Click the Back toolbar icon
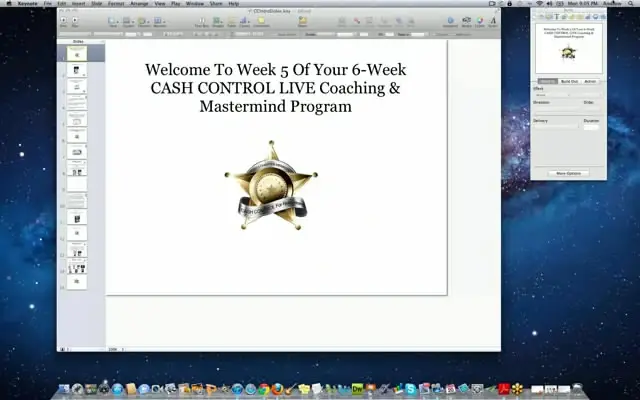This screenshot has width=640, height=400. [x=411, y=22]
